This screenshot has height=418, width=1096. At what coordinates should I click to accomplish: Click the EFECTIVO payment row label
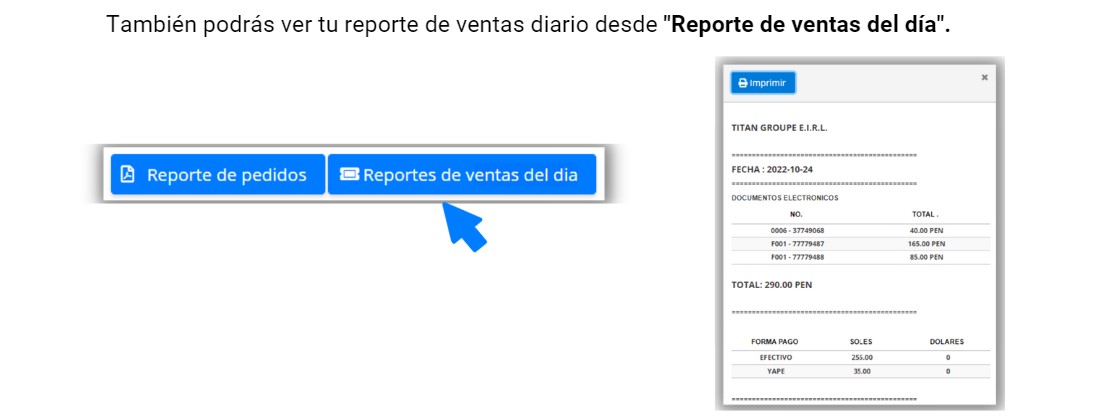(775, 357)
